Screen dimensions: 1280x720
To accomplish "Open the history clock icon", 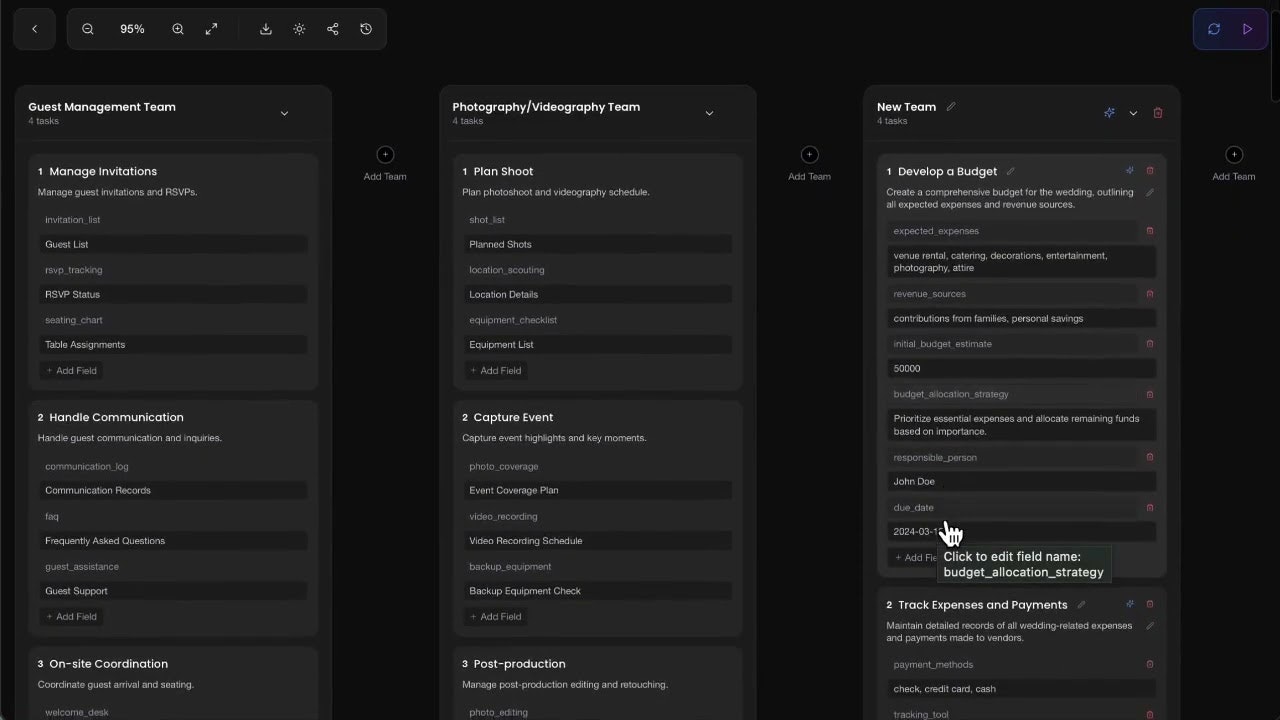I will pyautogui.click(x=366, y=29).
